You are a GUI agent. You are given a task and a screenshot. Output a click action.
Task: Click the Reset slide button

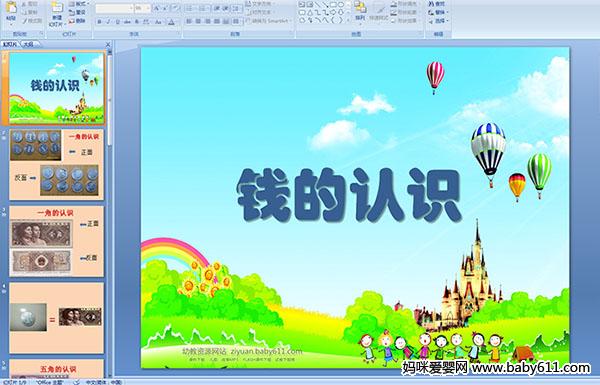coord(78,12)
